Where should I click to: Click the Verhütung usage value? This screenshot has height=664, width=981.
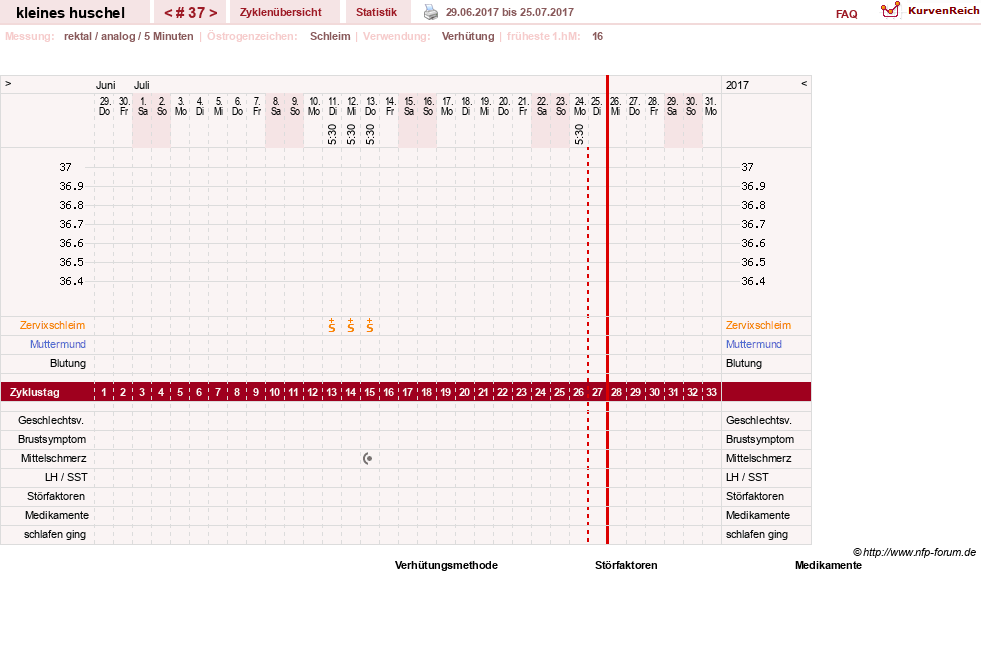468,36
